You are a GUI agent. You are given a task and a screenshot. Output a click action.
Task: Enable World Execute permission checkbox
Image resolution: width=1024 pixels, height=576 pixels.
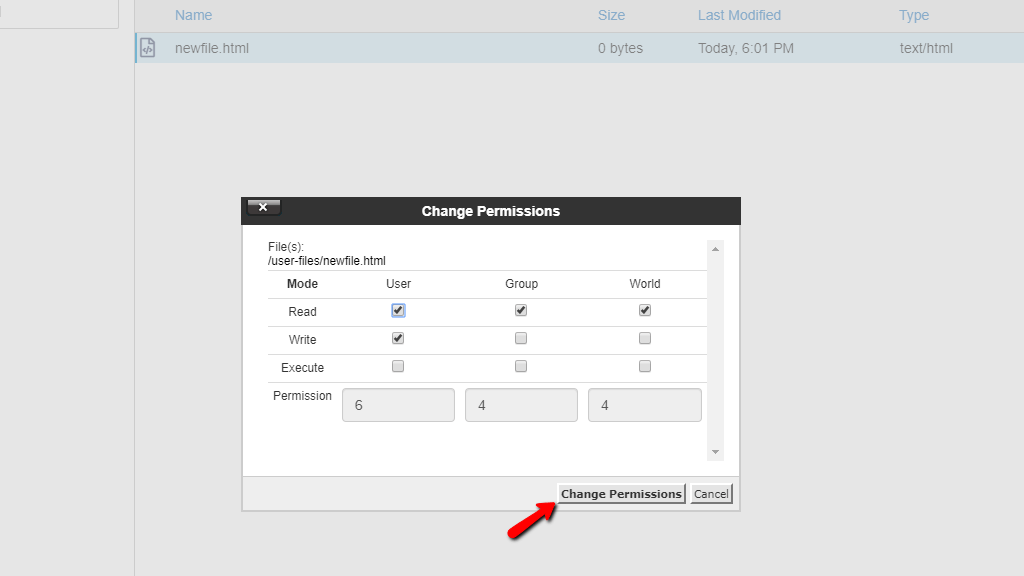pyautogui.click(x=645, y=366)
